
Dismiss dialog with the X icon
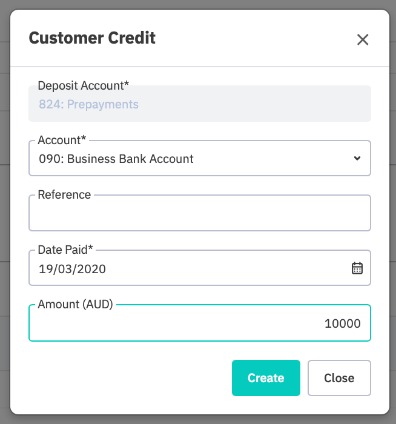pyautogui.click(x=362, y=40)
